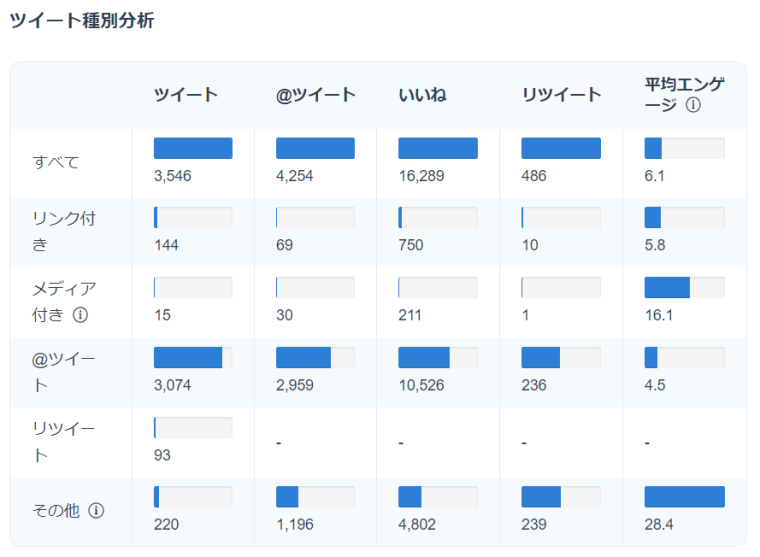The height and width of the screenshot is (557, 760).
Task: Click the その他 engagement bar showing 28.4
Action: pyautogui.click(x=684, y=497)
